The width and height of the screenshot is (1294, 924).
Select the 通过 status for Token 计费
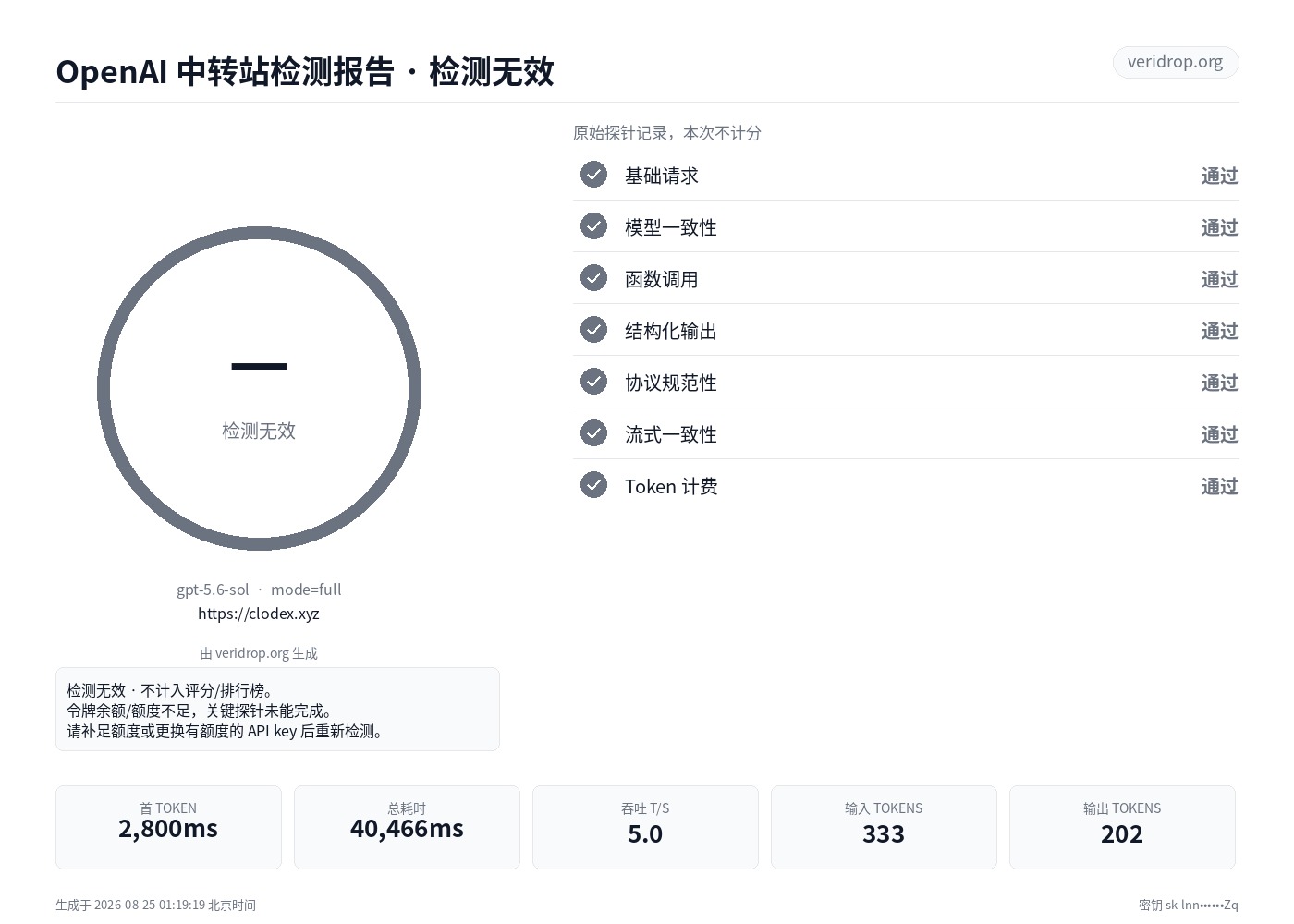[x=1219, y=486]
